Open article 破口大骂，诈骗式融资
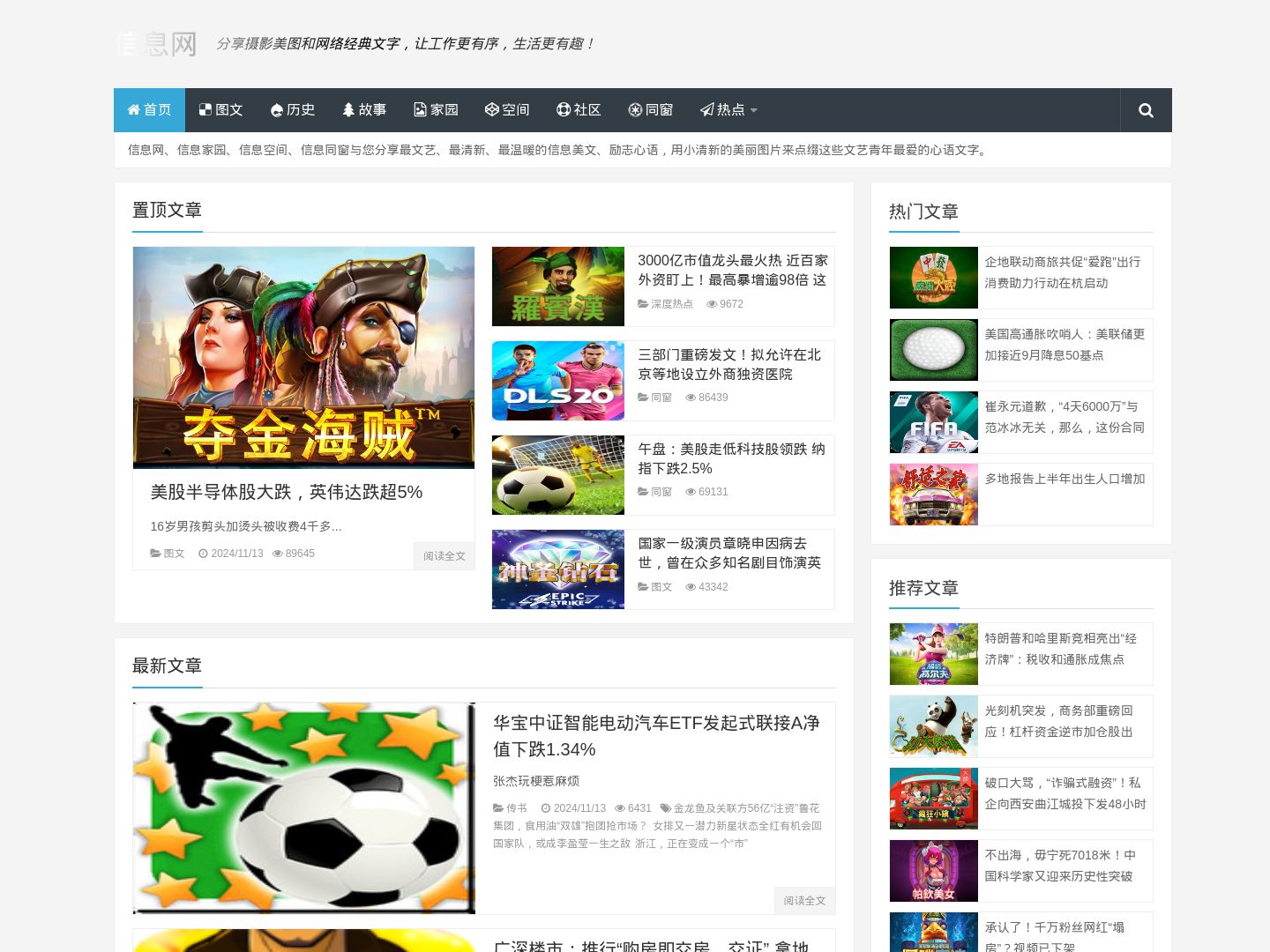Image resolution: width=1270 pixels, height=952 pixels. [x=1065, y=793]
